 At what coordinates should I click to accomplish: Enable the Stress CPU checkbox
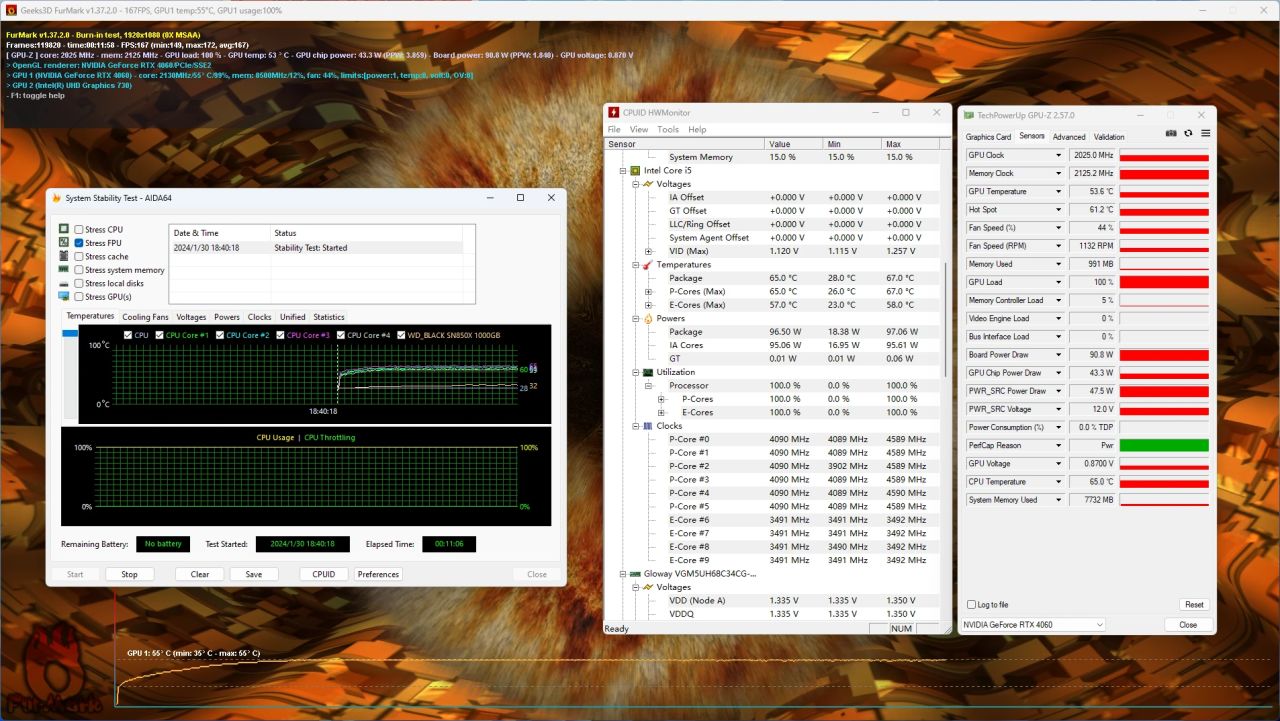point(79,230)
